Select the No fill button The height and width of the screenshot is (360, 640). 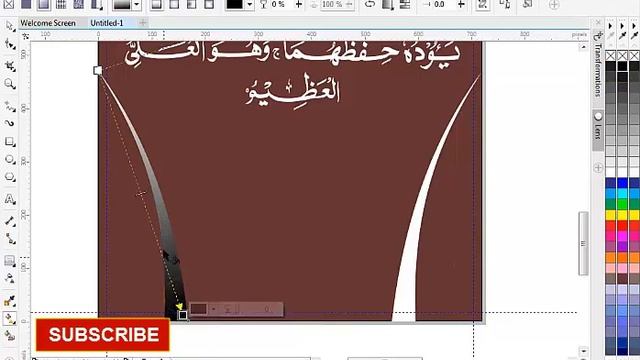[x=9, y=4]
